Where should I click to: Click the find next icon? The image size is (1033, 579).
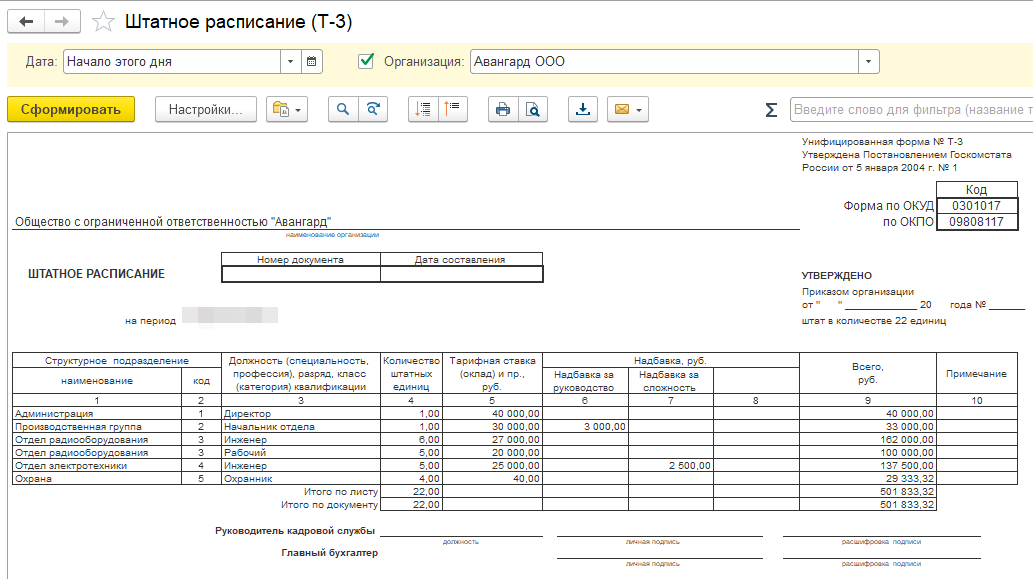(x=373, y=110)
